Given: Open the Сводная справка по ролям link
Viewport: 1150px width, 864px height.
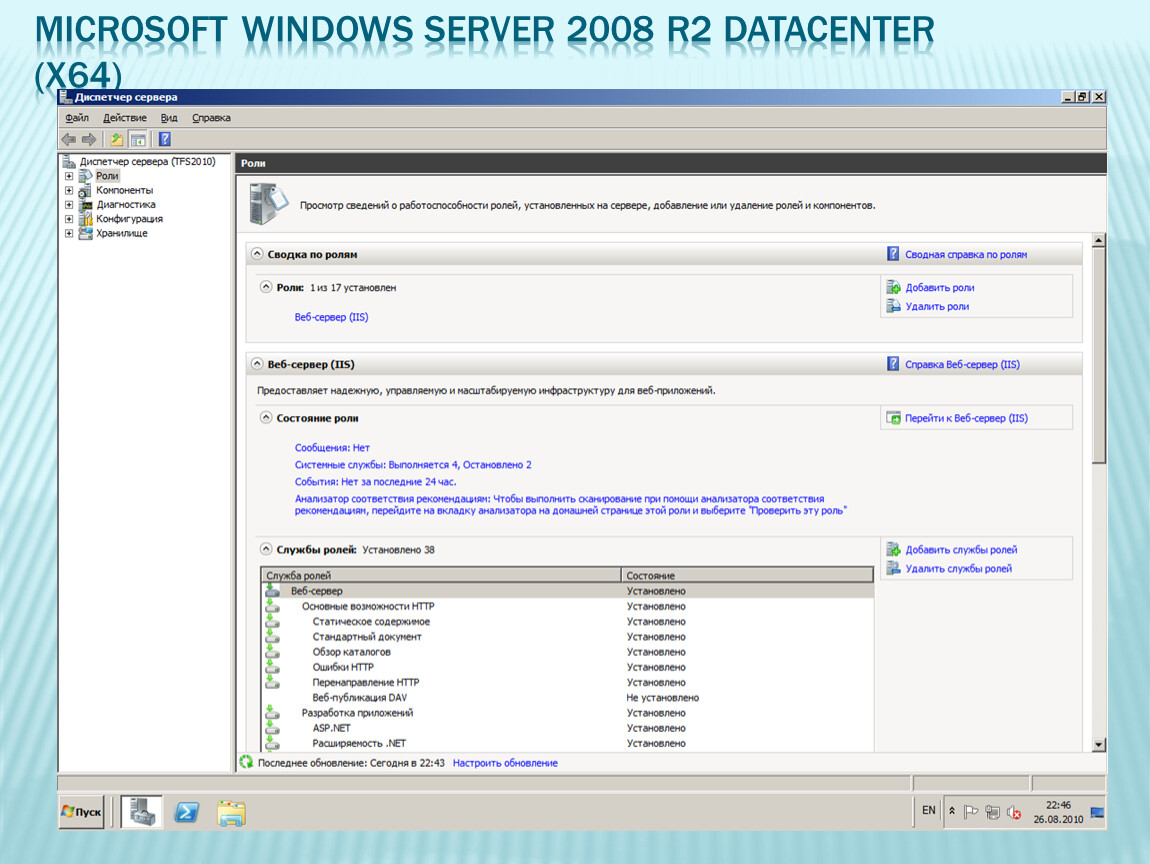Looking at the screenshot, I should pyautogui.click(x=966, y=255).
